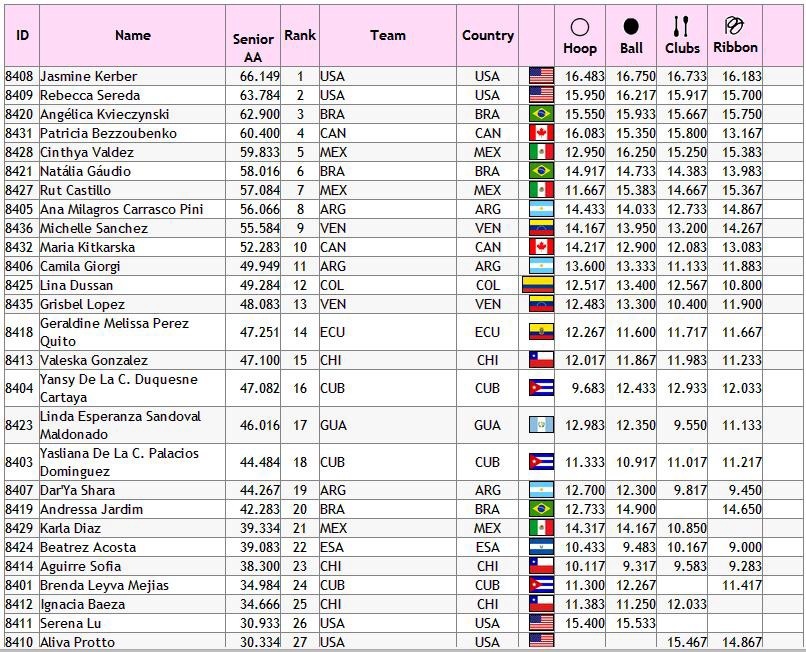This screenshot has width=806, height=652.
Task: Click the Canadian flag beside Patricia Bezzoubenko
Action: [541, 133]
